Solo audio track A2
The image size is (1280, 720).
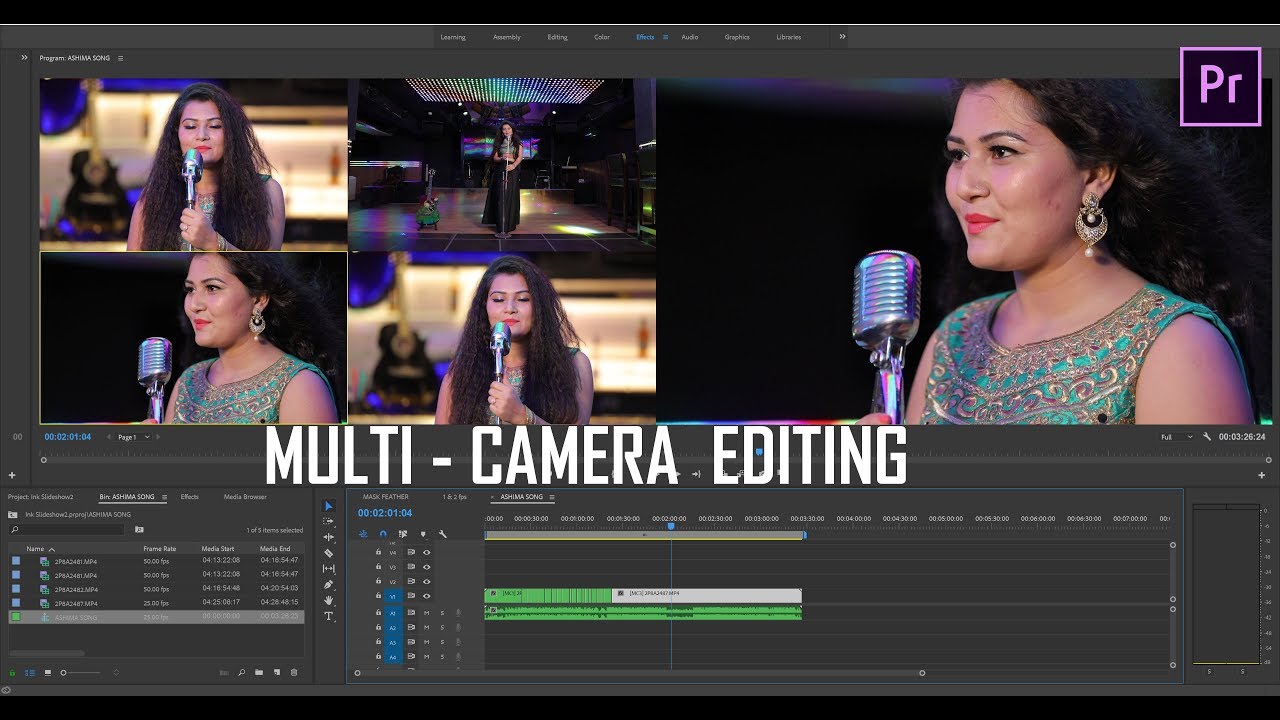[442, 628]
